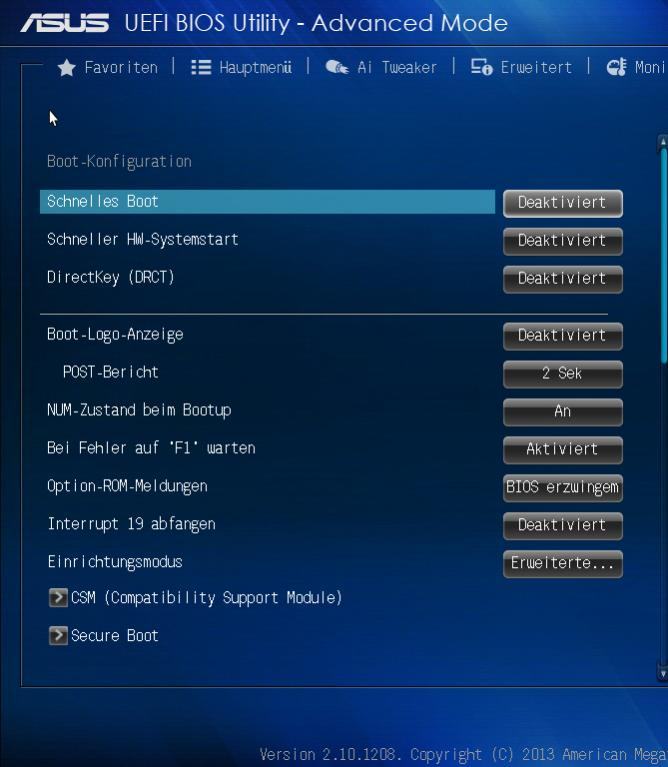
Task: Click the arrow icon beside CSM entry
Action: point(58,597)
